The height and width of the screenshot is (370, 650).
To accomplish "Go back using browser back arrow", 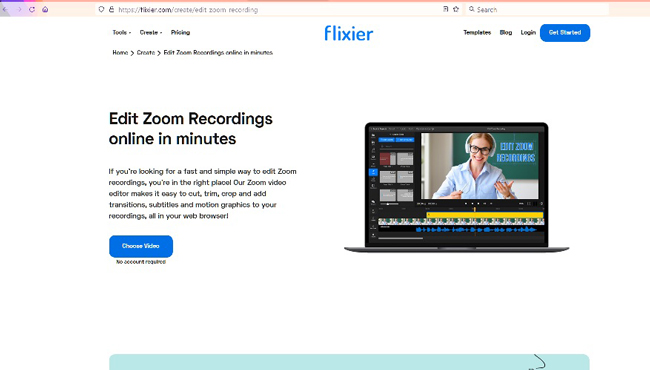I will click(x=5, y=9).
